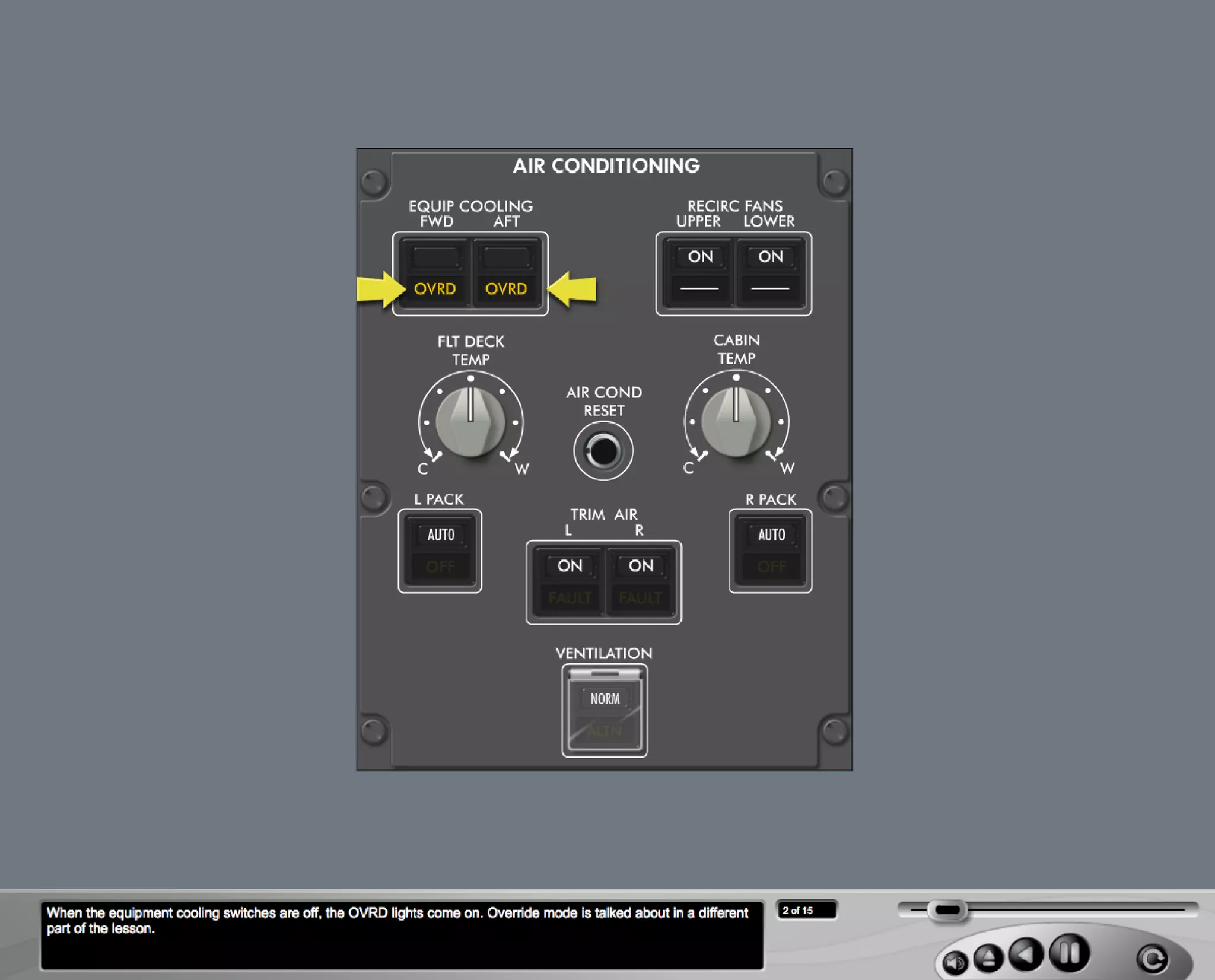Mute audio with the speaker icon
The width and height of the screenshot is (1215, 980).
coord(955,962)
